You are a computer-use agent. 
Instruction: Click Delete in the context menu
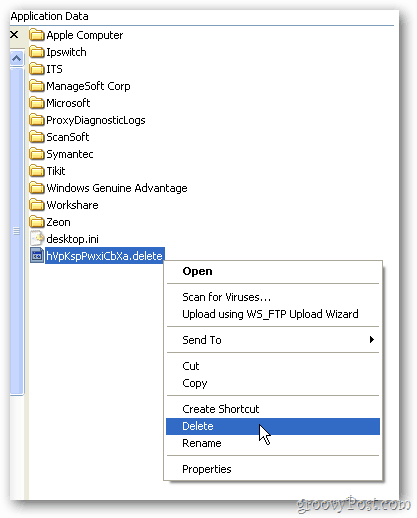(x=273, y=426)
